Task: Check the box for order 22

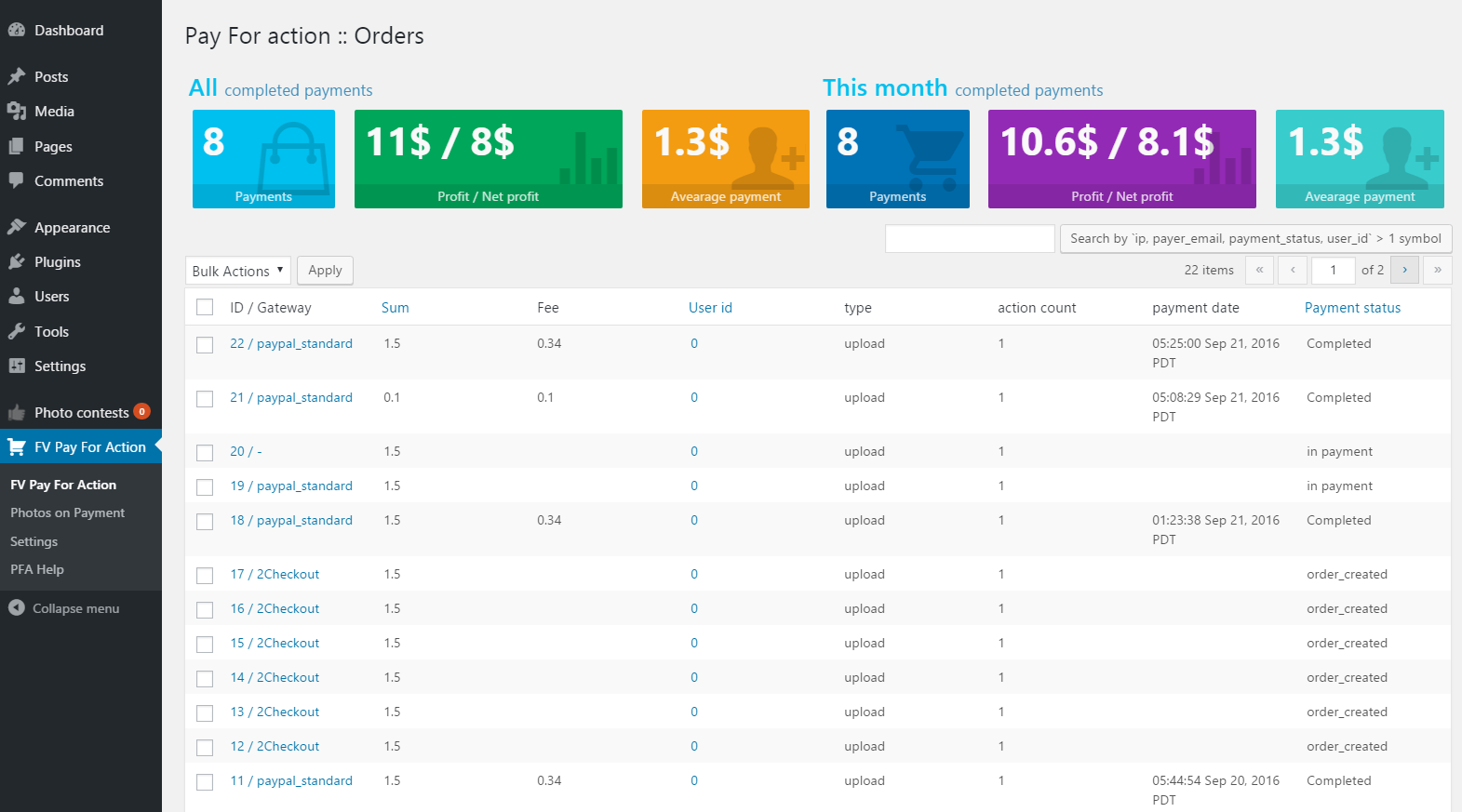Action: (x=205, y=345)
